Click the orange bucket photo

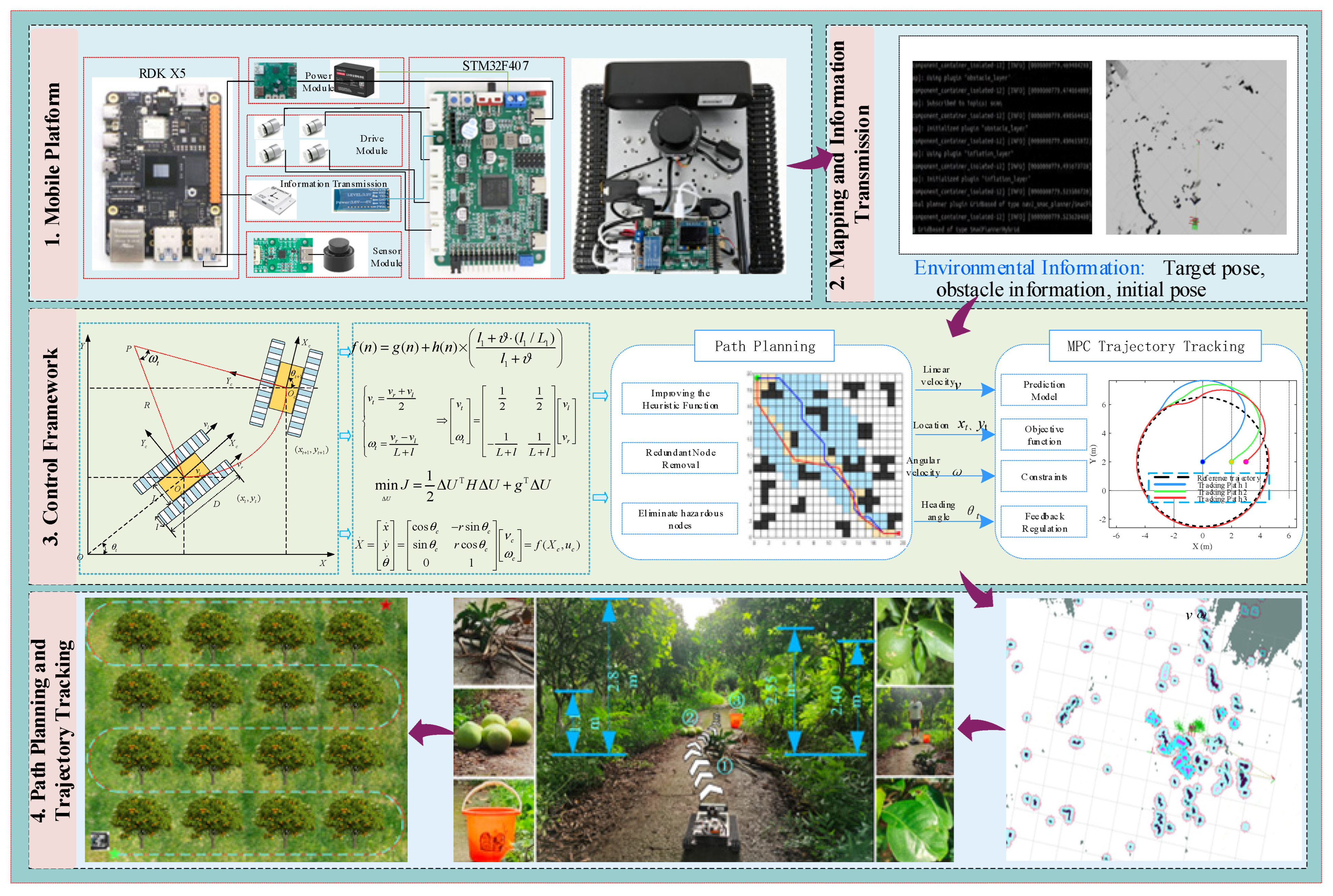pos(494,821)
